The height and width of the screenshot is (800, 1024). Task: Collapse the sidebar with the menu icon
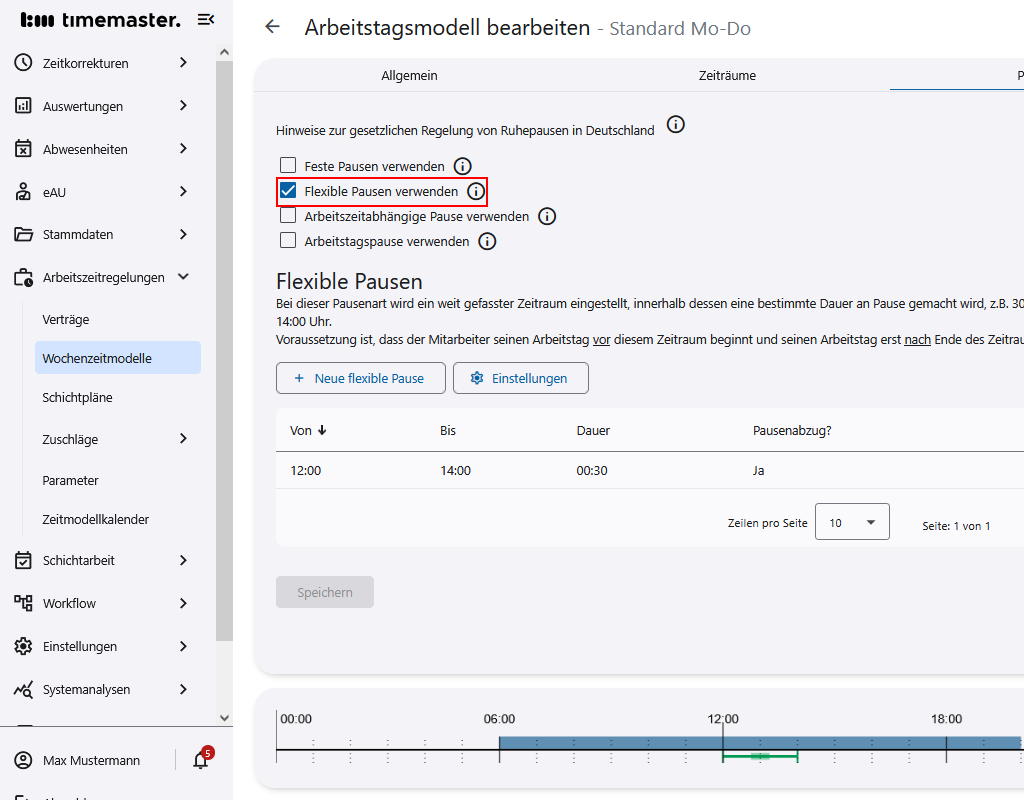pos(206,19)
